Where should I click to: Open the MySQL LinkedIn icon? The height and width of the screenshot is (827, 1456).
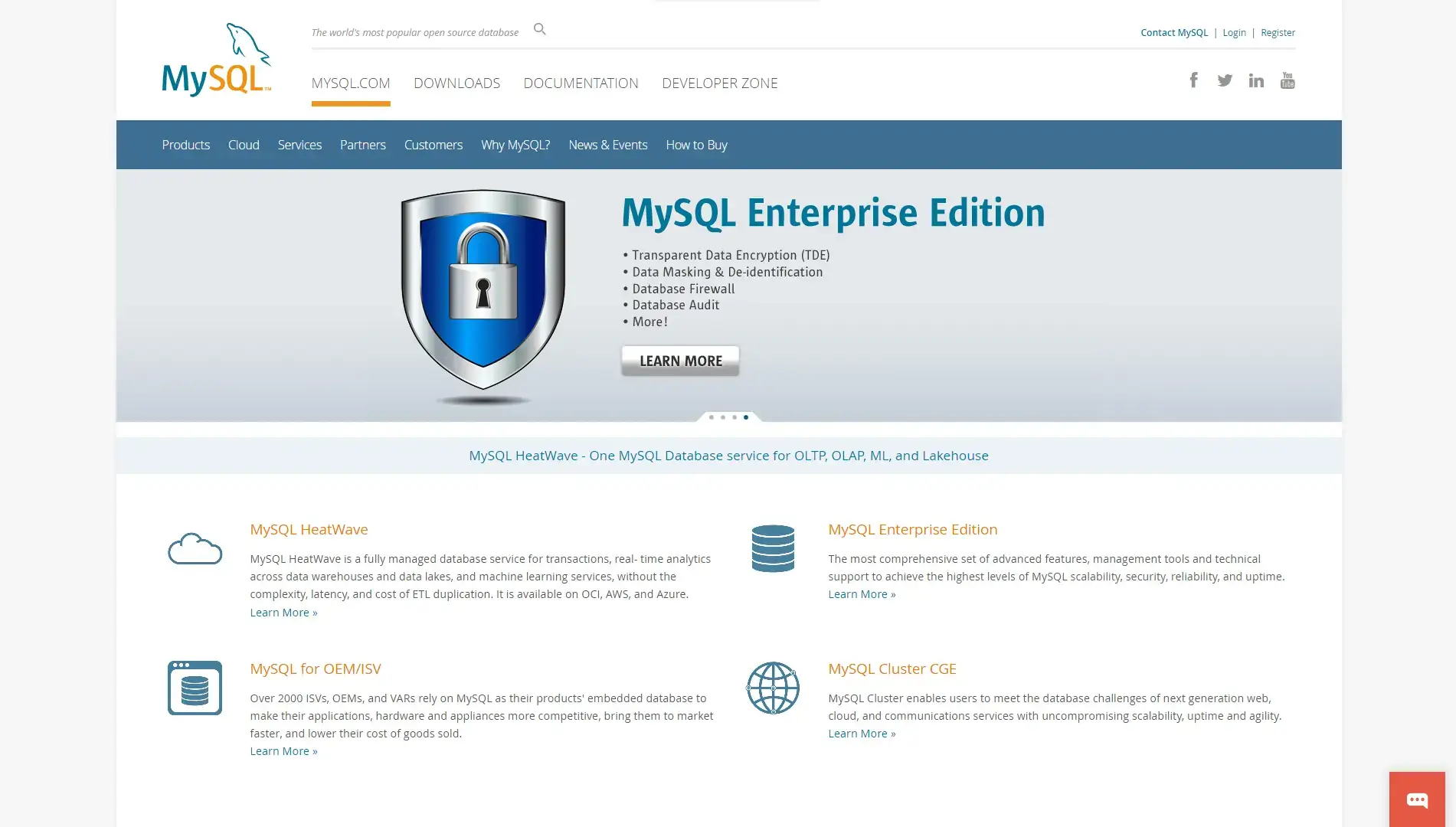1256,80
